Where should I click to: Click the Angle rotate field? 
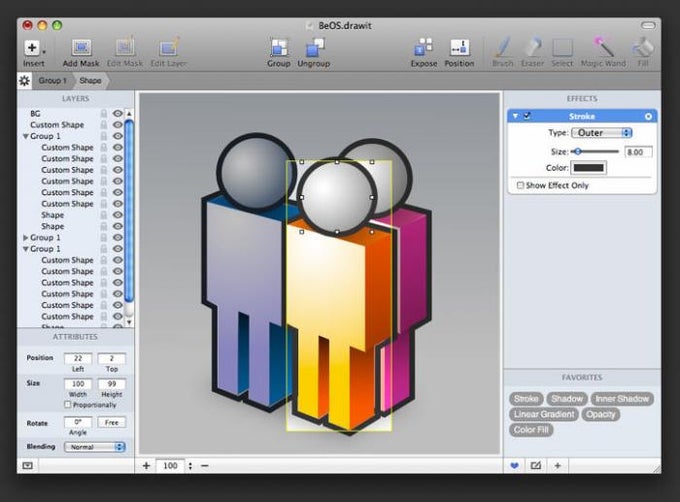point(78,422)
